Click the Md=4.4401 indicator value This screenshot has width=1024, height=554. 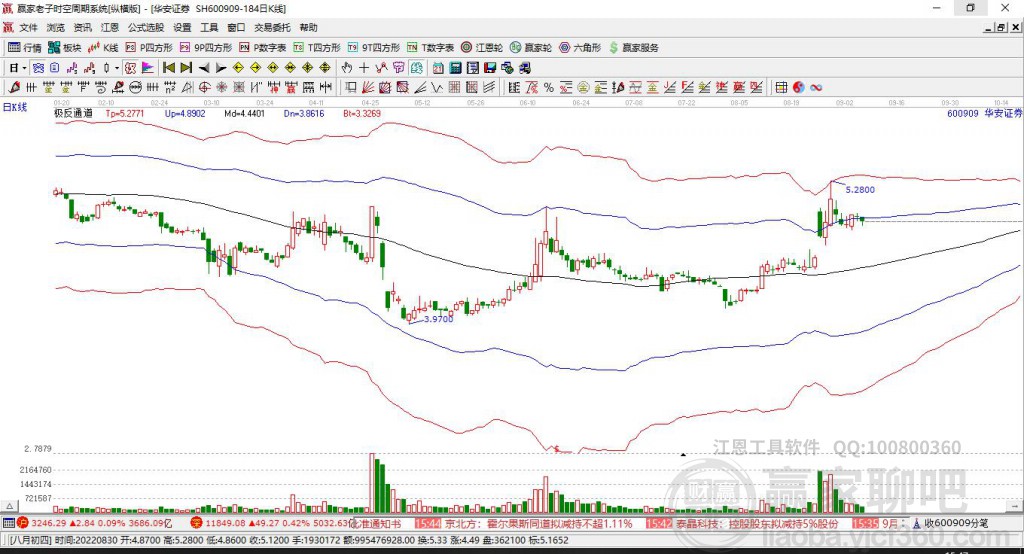[244, 114]
